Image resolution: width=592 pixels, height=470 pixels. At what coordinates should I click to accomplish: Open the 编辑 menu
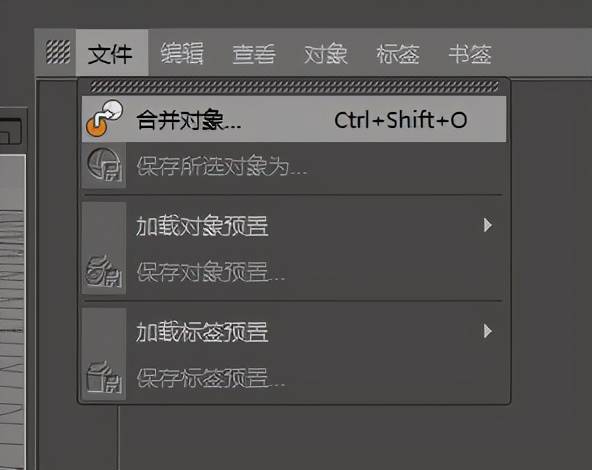[182, 53]
